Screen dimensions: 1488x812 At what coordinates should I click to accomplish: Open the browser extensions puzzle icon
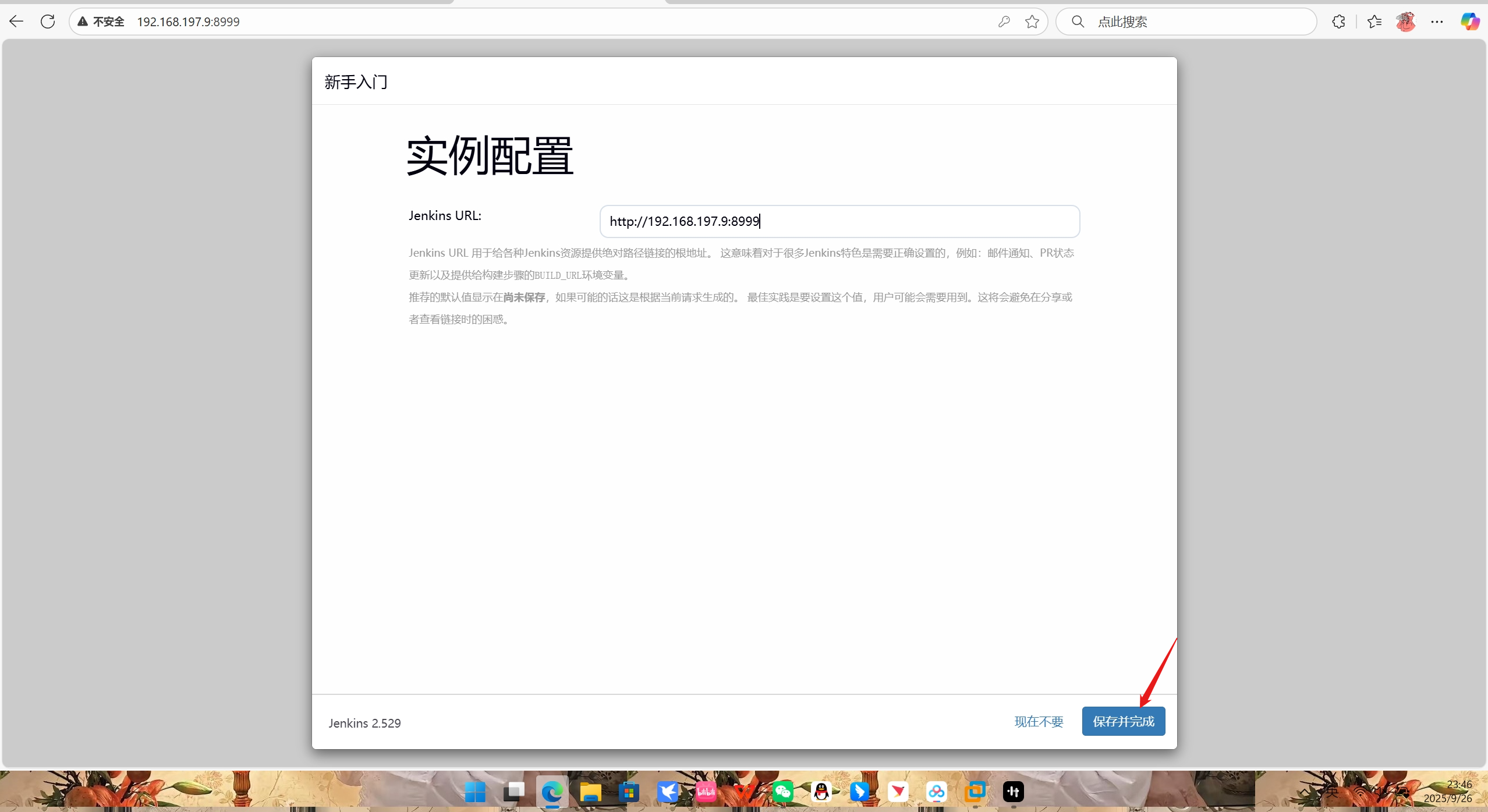[1338, 22]
